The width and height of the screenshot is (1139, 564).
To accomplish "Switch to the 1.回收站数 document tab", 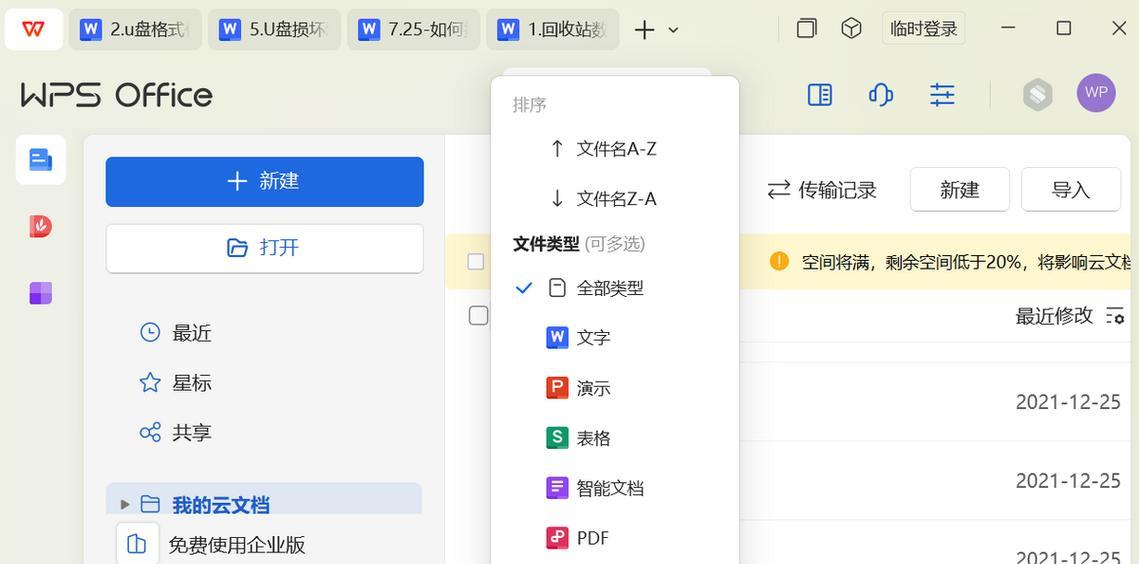I will pyautogui.click(x=553, y=29).
